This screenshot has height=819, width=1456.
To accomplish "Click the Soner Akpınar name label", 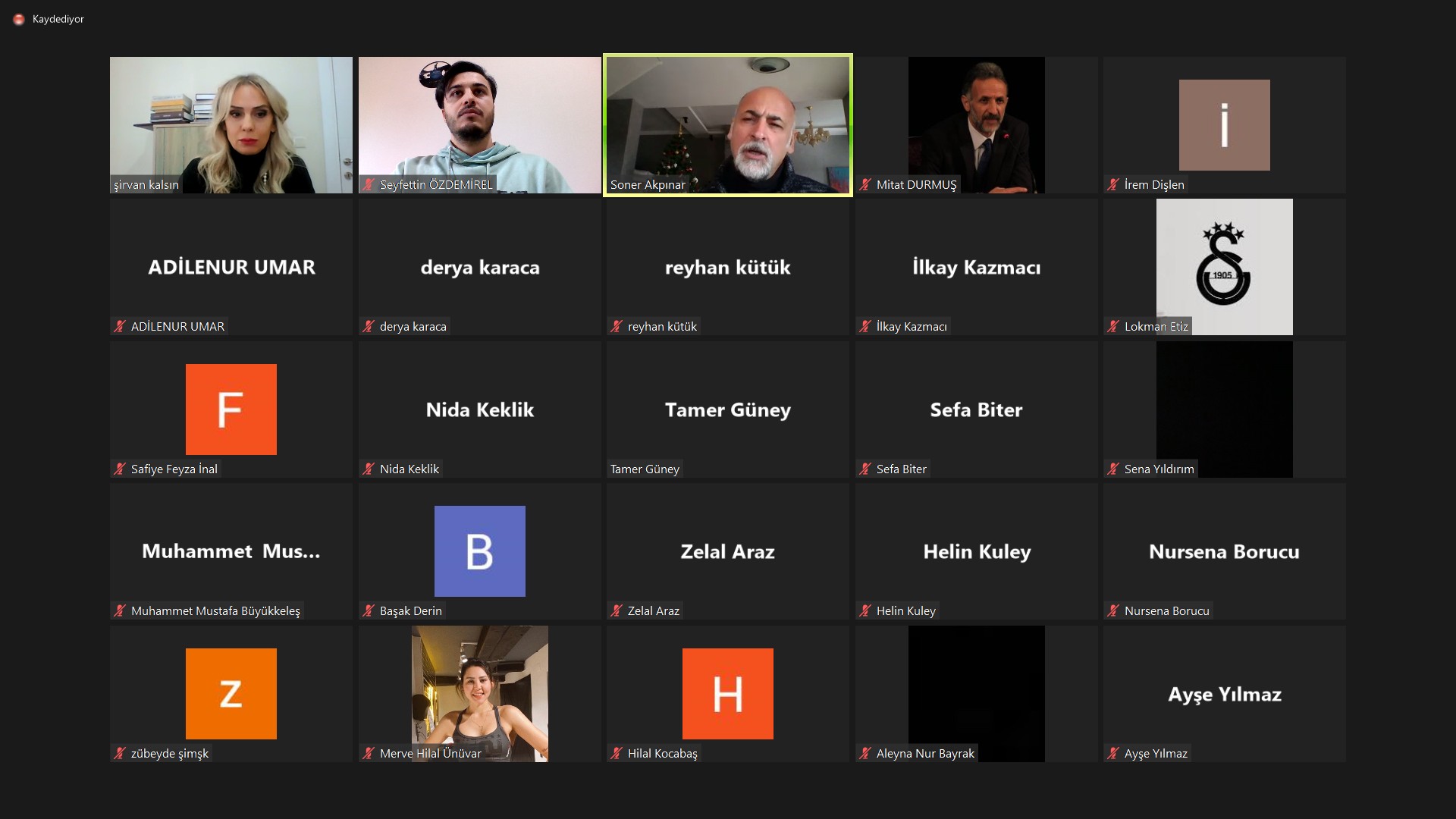I will click(x=648, y=184).
